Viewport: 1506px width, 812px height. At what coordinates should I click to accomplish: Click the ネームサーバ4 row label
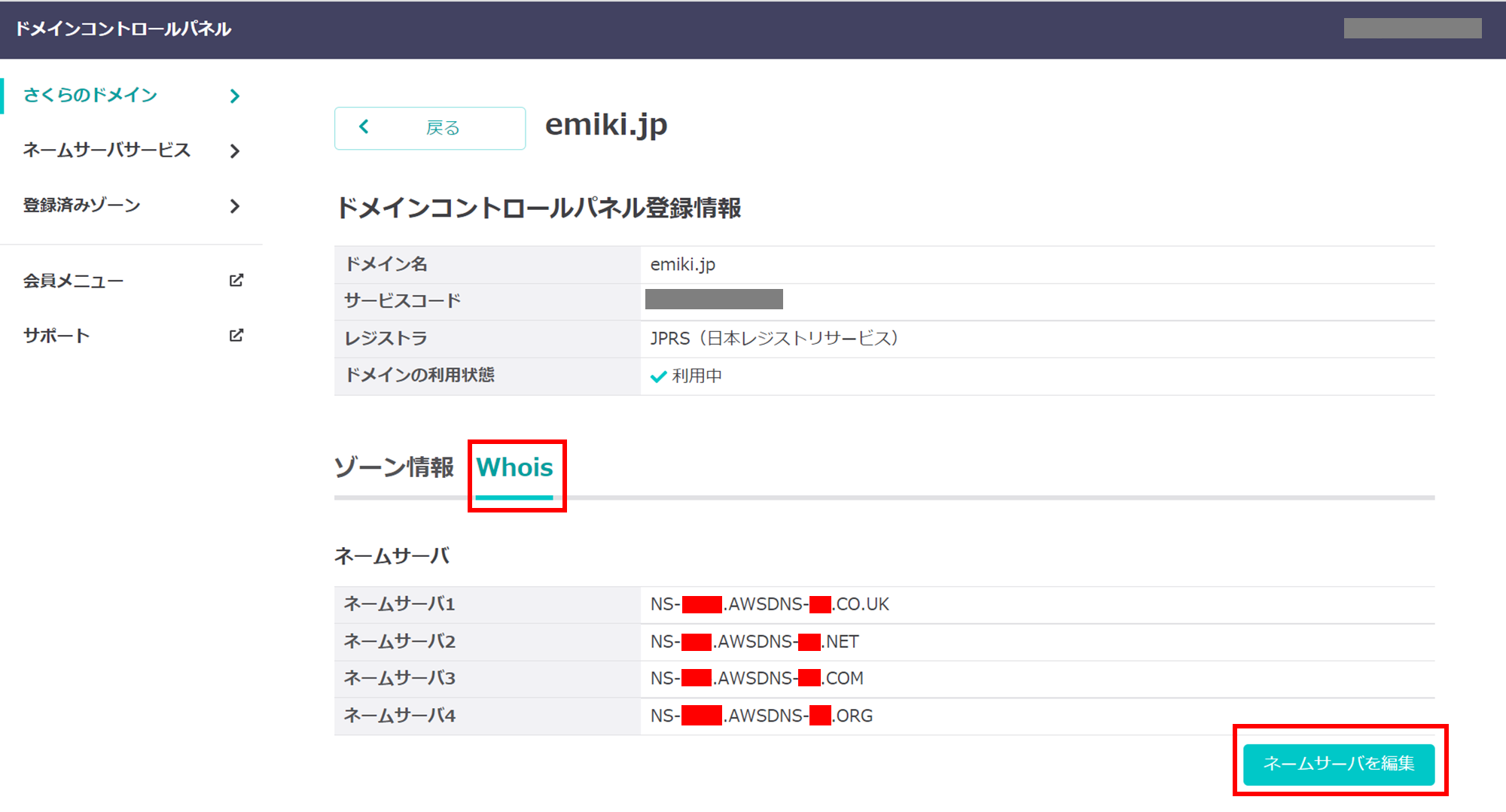[x=400, y=716]
